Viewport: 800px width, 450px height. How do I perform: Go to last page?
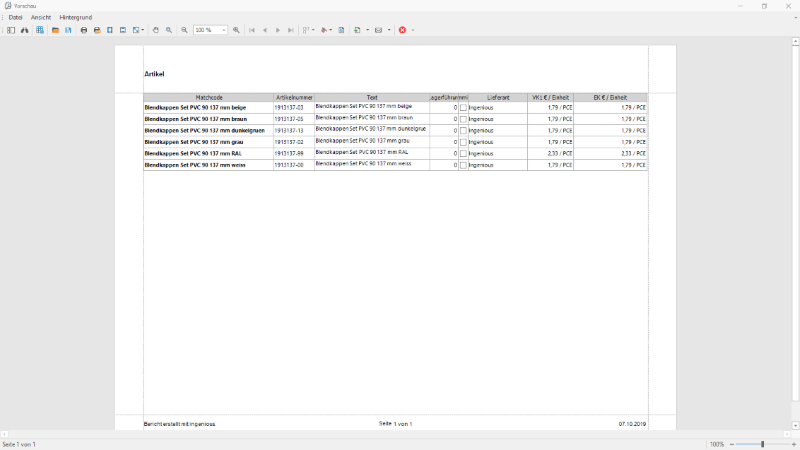point(291,30)
